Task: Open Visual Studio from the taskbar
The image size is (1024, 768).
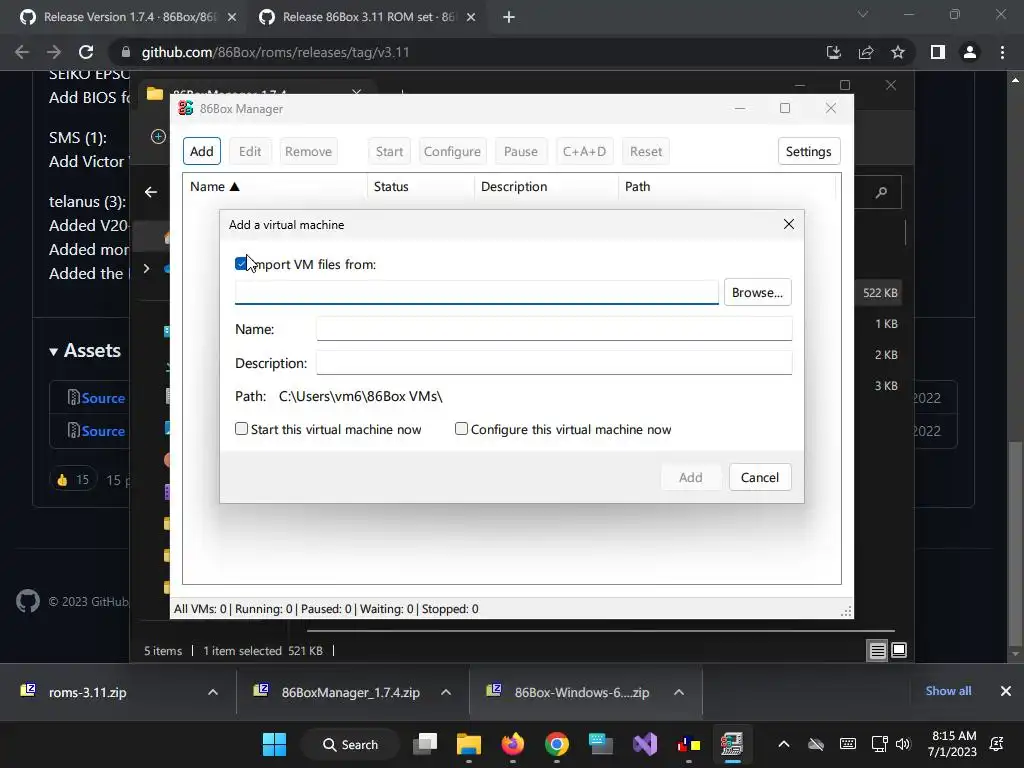Action: coord(645,744)
